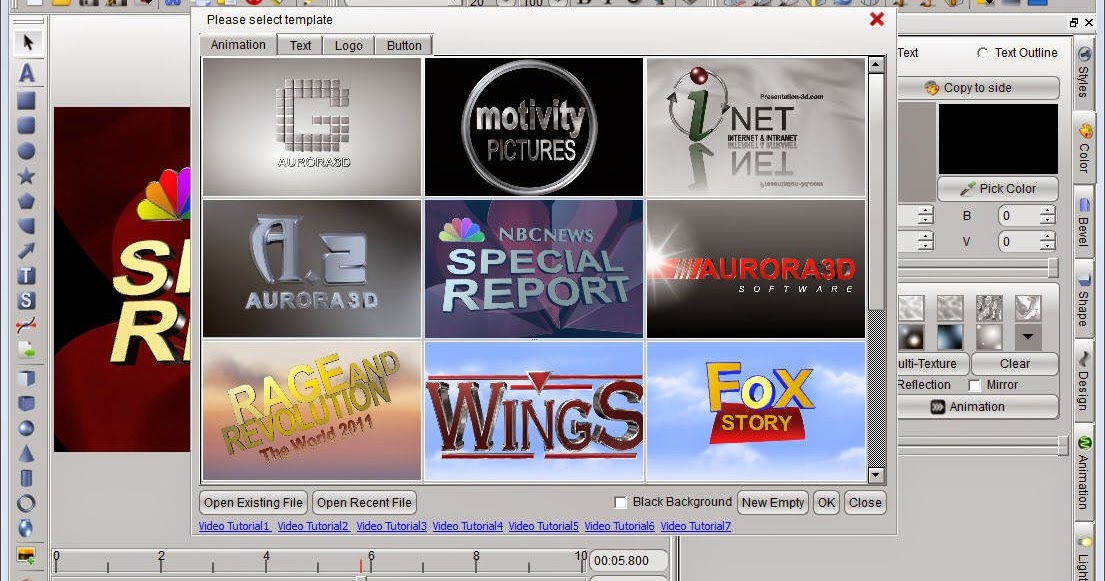
Task: Increase the V value with the stepper
Action: [1046, 236]
